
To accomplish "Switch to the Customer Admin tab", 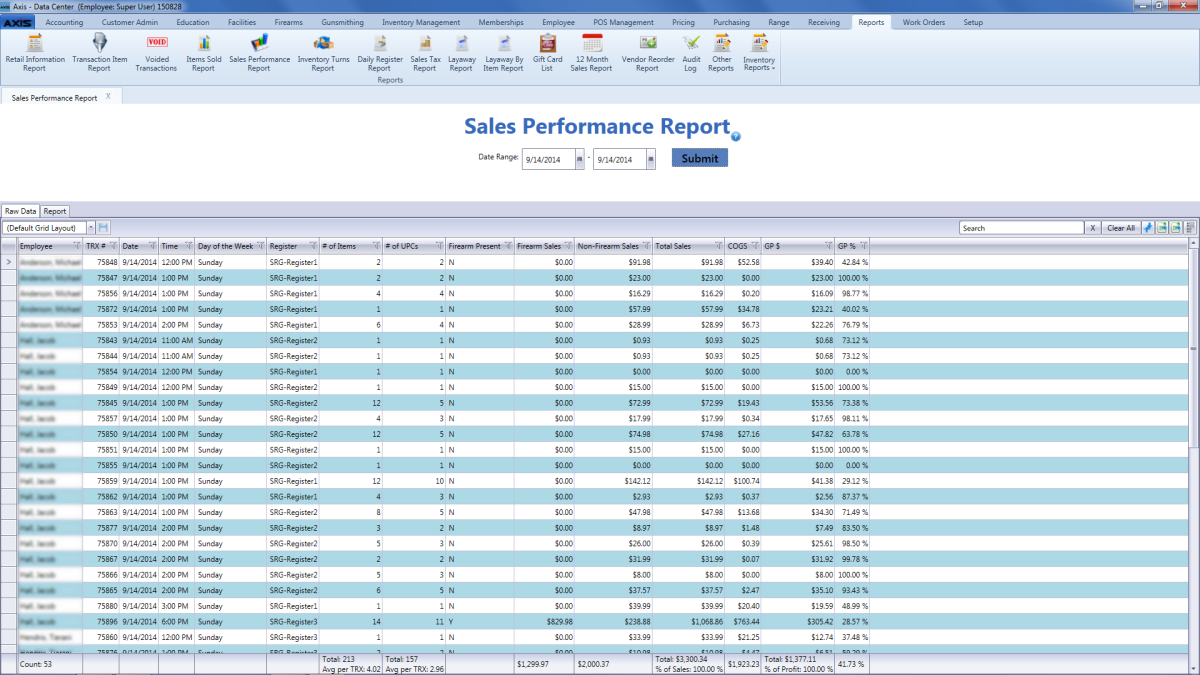I will tap(130, 22).
